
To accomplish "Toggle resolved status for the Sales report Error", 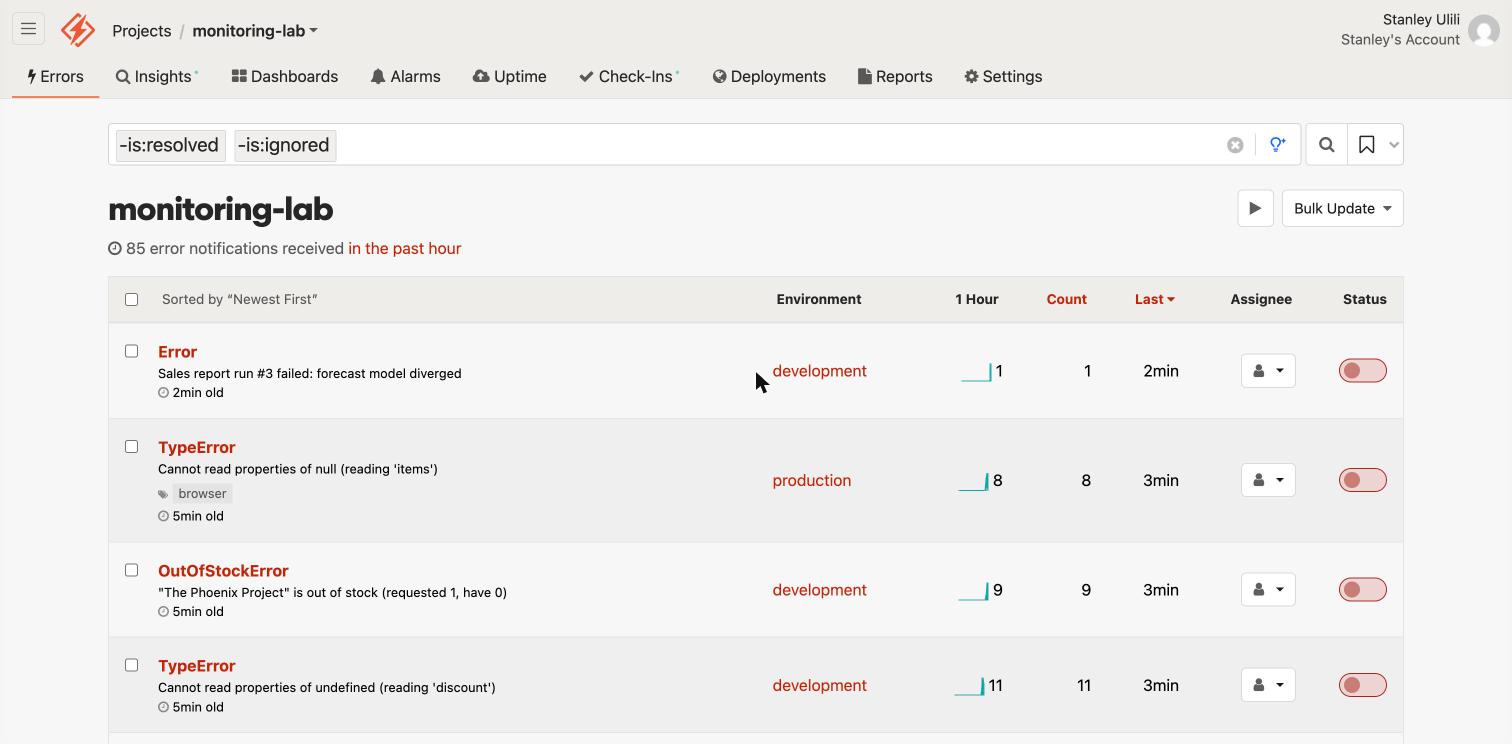I will pos(1363,371).
